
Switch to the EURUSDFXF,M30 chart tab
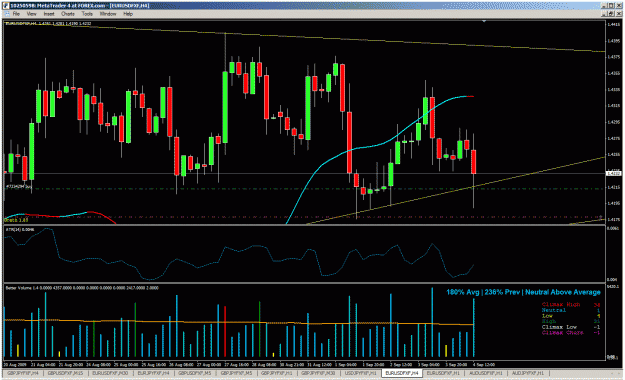tap(110, 373)
